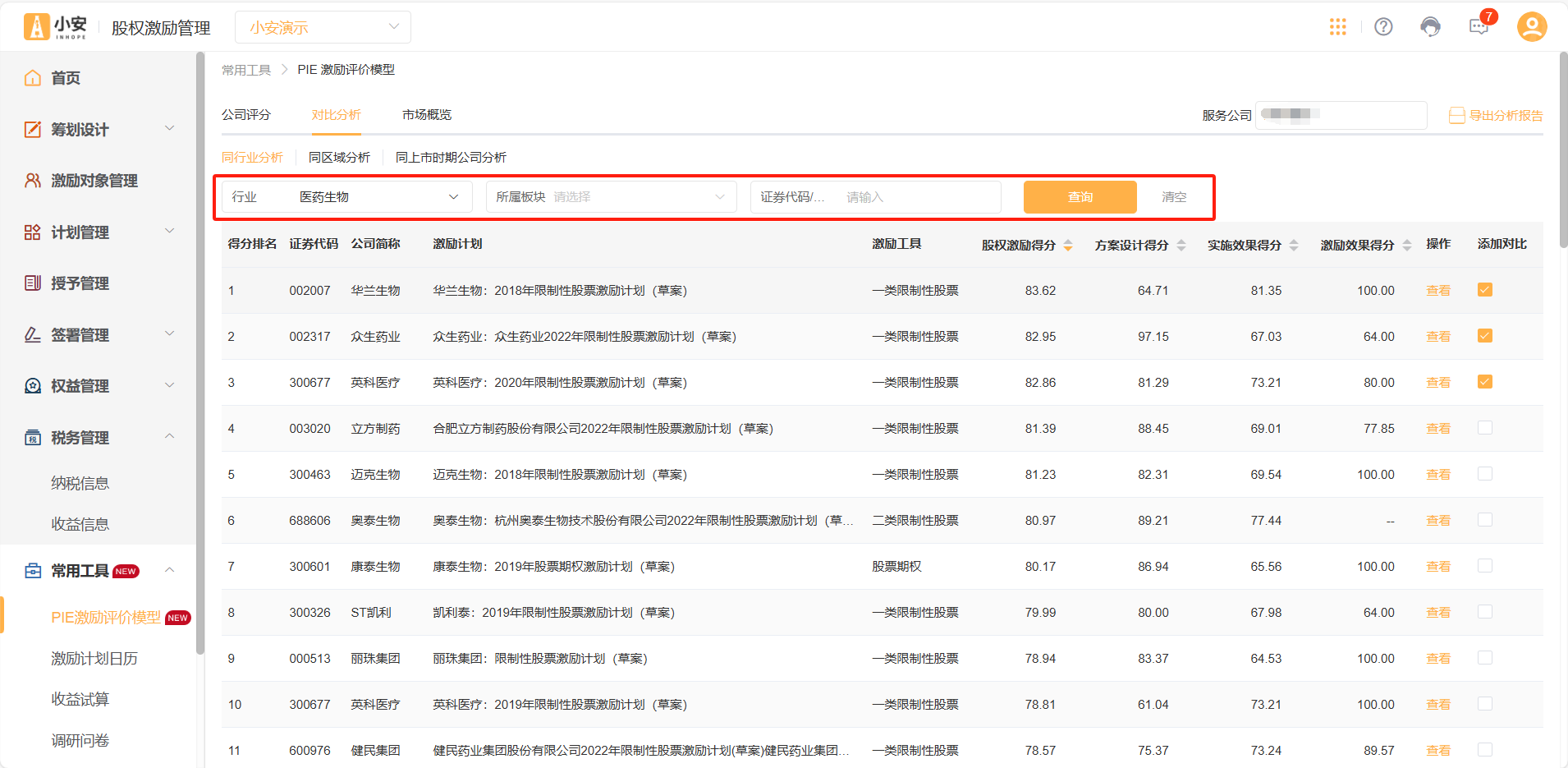Viewport: 1568px width, 768px height.
Task: Sort by 激励效果得分 column arrows
Action: (x=1407, y=246)
